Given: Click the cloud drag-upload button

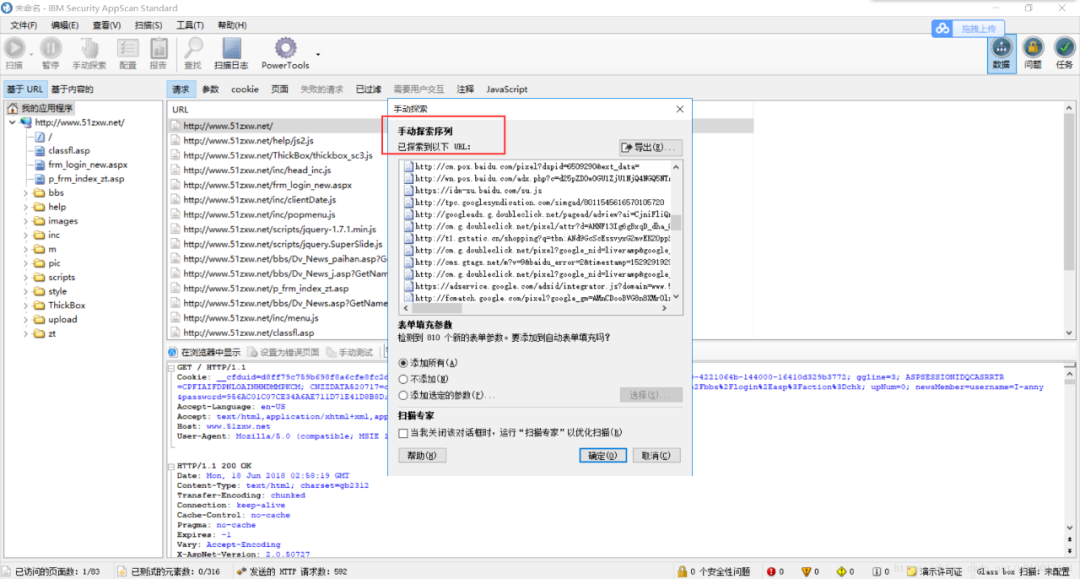Looking at the screenshot, I should tap(968, 28).
